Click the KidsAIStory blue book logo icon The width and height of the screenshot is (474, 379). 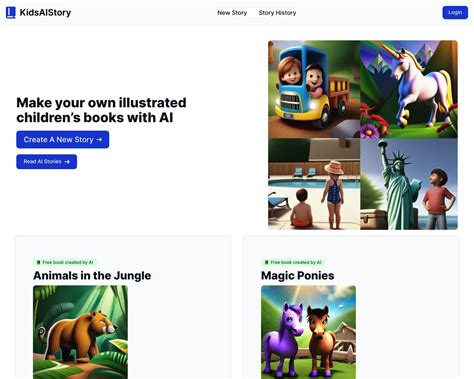click(x=11, y=13)
